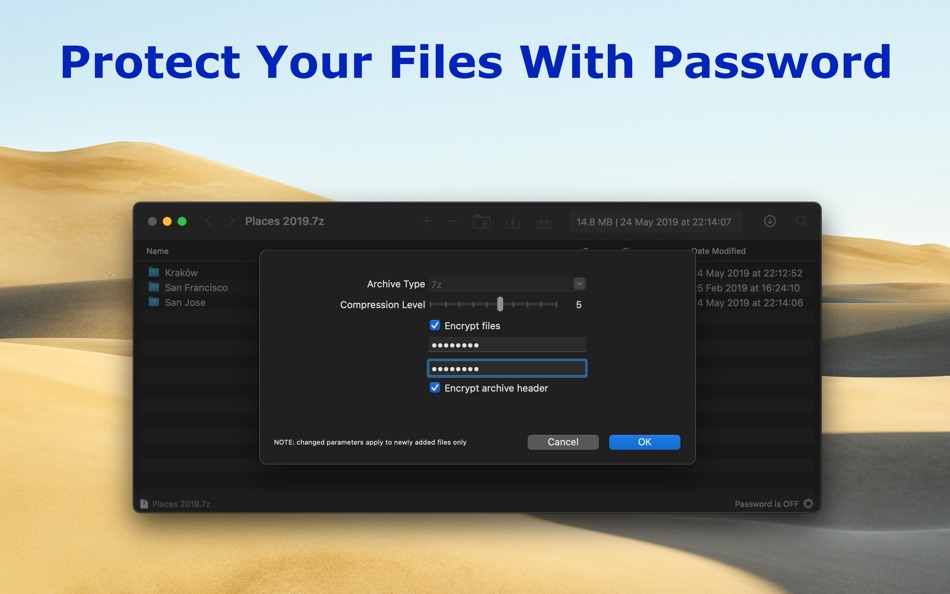Screen dimensions: 950x594
Task: Click the Cancel button
Action: [x=563, y=442]
